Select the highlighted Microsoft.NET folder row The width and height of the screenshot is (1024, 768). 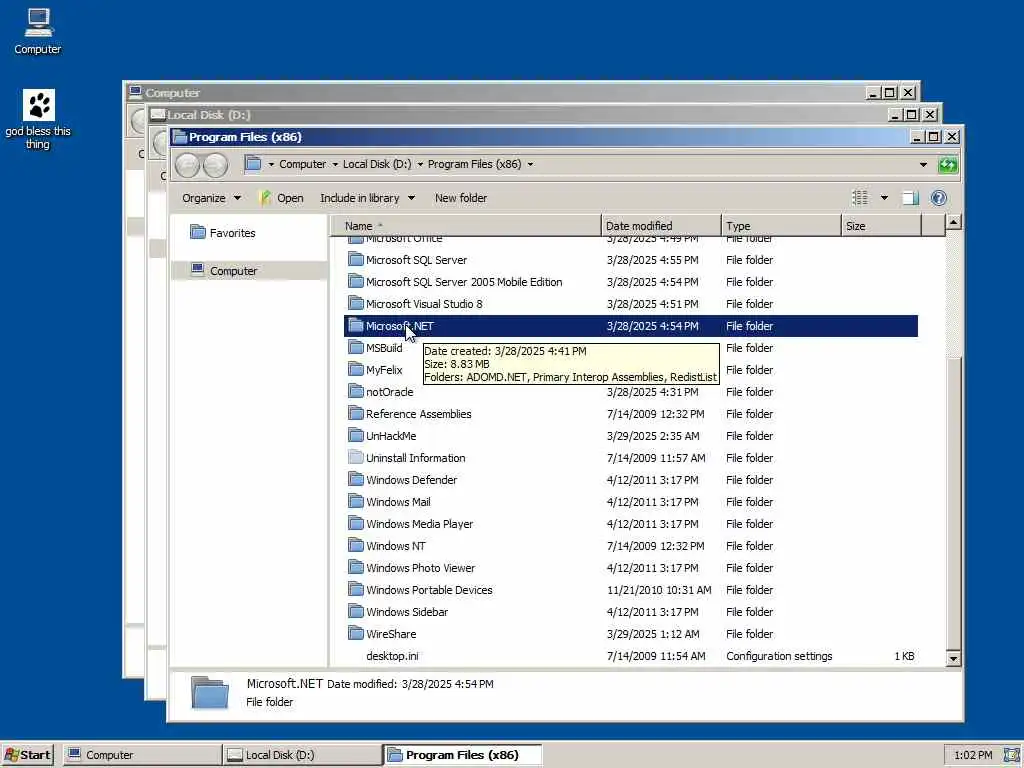[631, 326]
